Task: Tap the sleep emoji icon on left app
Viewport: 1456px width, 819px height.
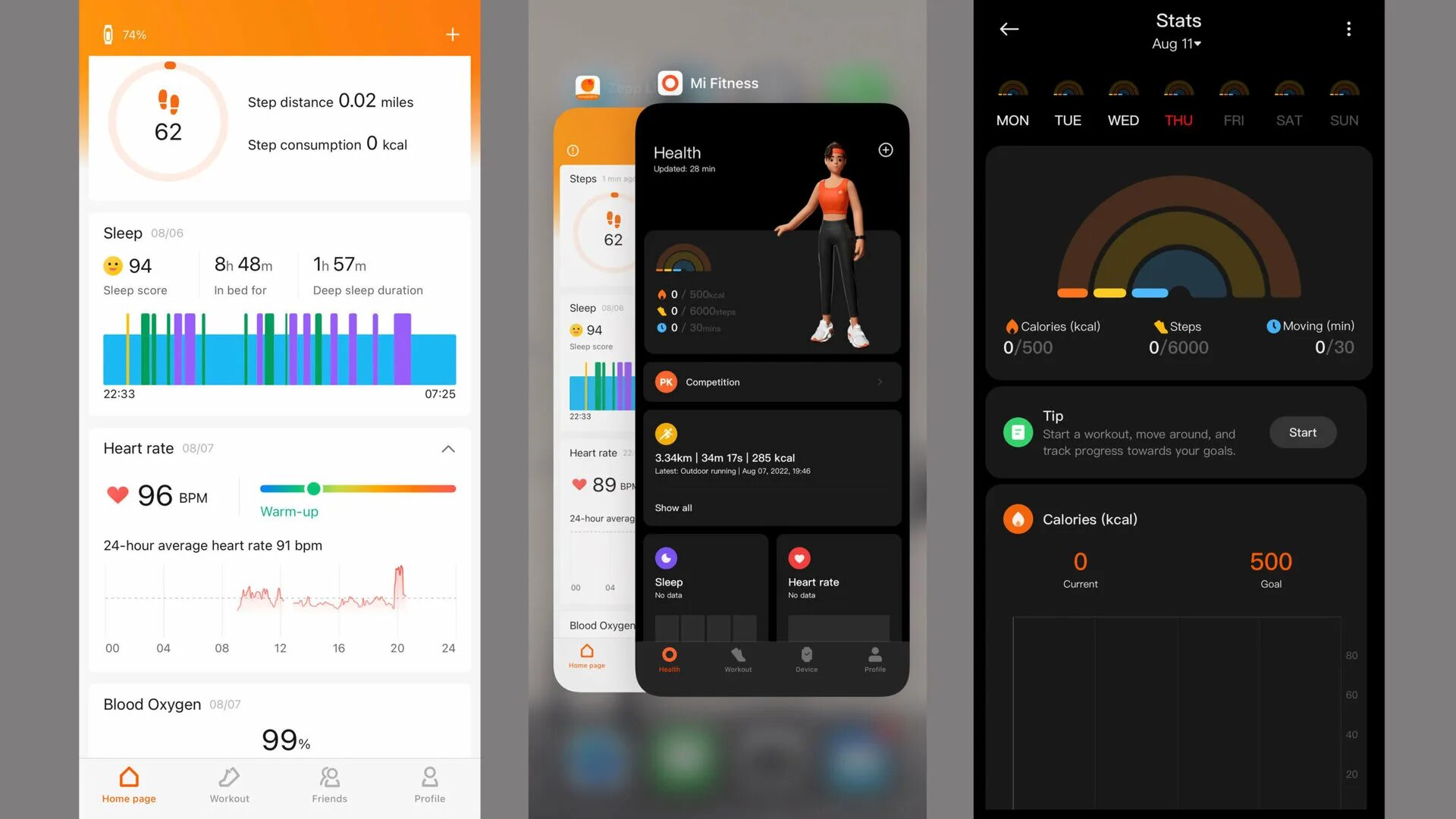Action: pyautogui.click(x=112, y=264)
